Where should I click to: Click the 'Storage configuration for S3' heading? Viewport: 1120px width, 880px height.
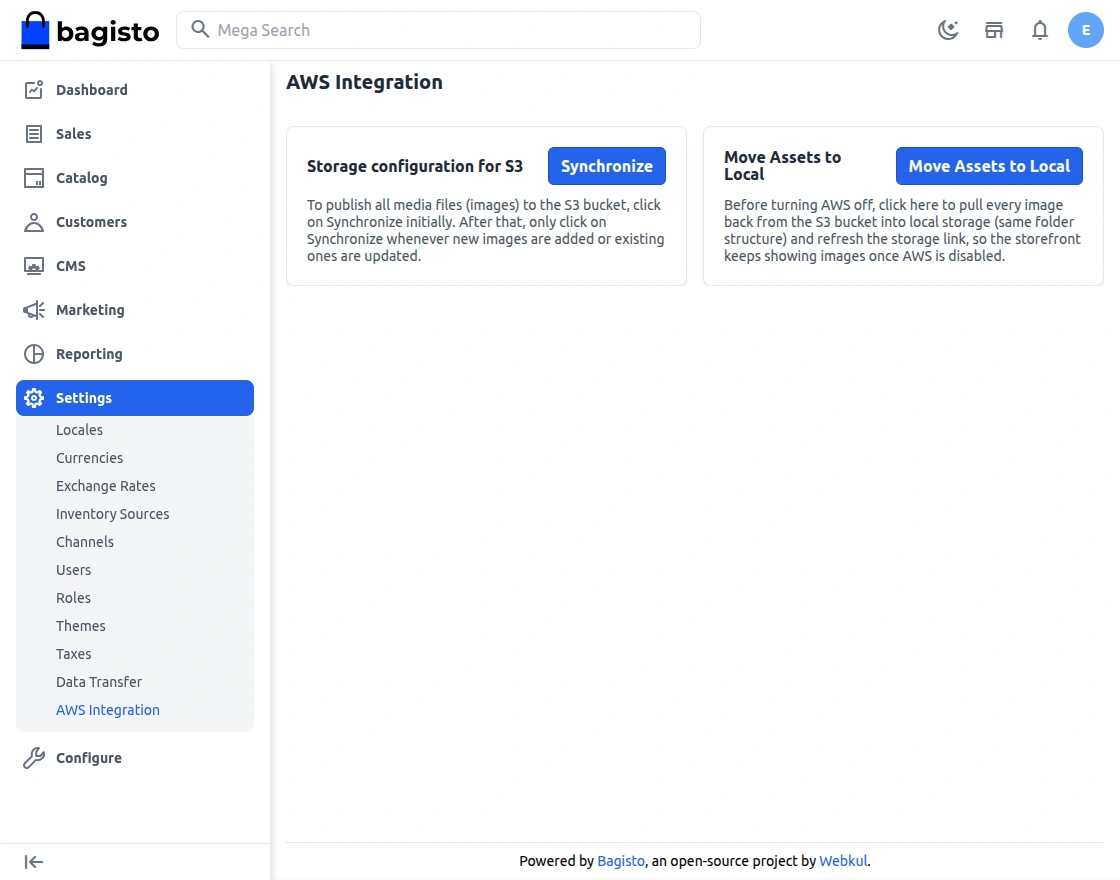coord(415,166)
